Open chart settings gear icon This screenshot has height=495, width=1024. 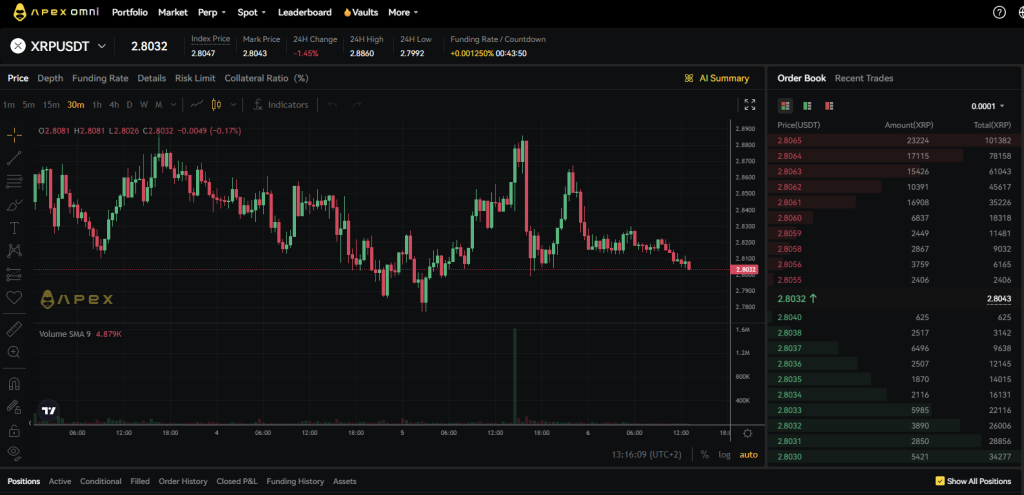coord(748,434)
